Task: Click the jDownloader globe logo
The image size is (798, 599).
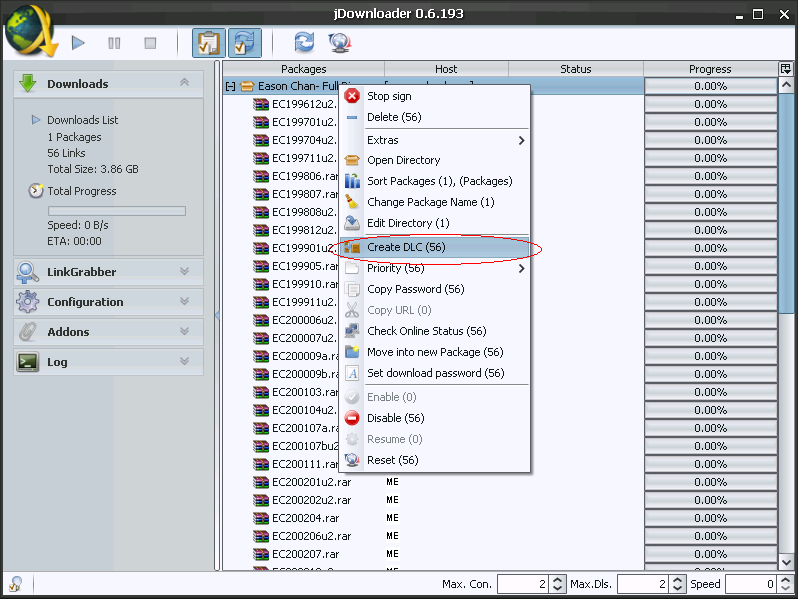Action: pyautogui.click(x=30, y=31)
